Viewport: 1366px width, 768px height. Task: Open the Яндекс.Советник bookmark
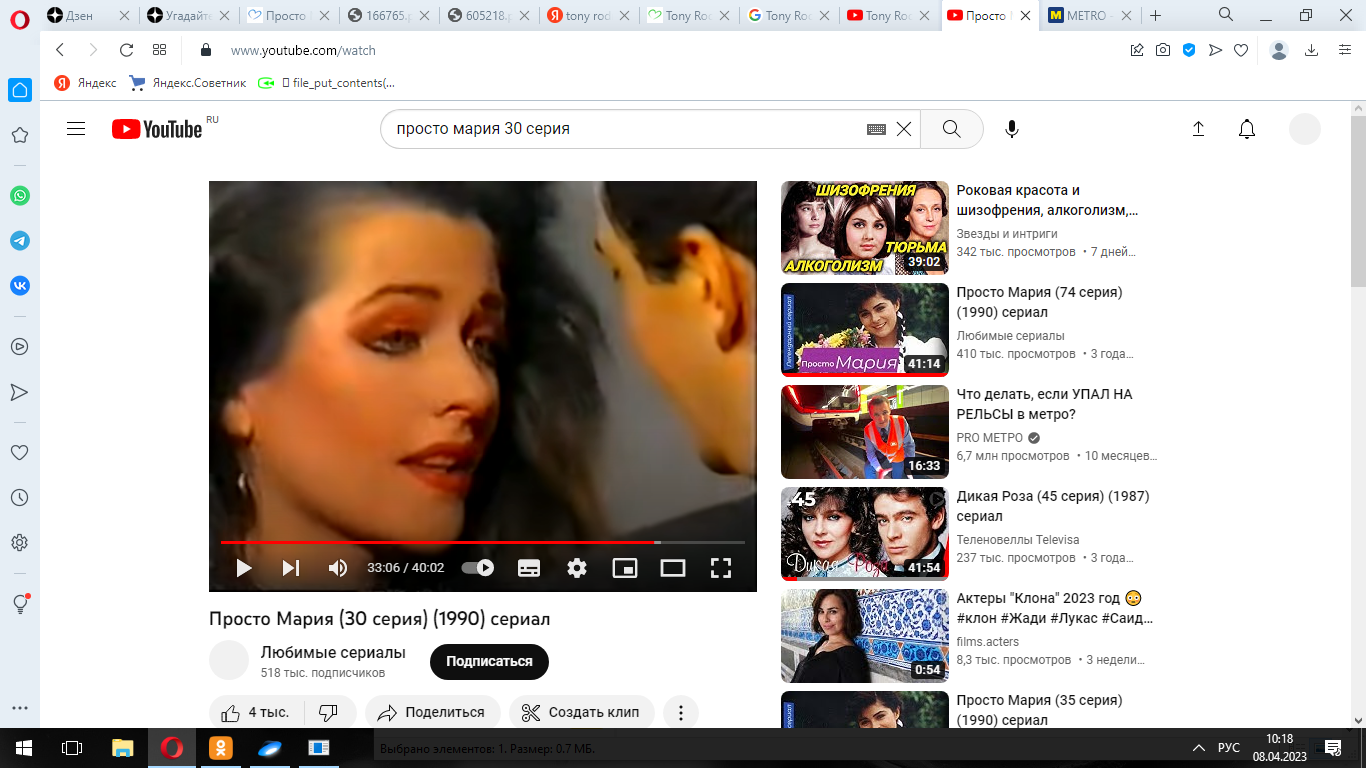point(188,83)
